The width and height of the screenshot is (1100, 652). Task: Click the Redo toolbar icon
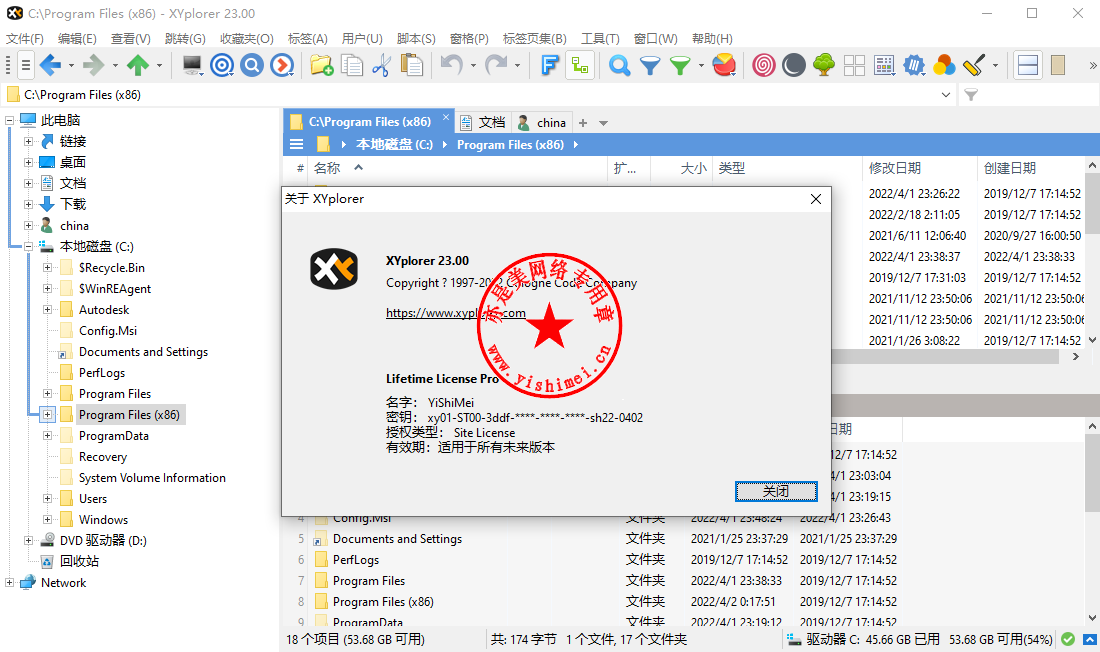pyautogui.click(x=496, y=66)
